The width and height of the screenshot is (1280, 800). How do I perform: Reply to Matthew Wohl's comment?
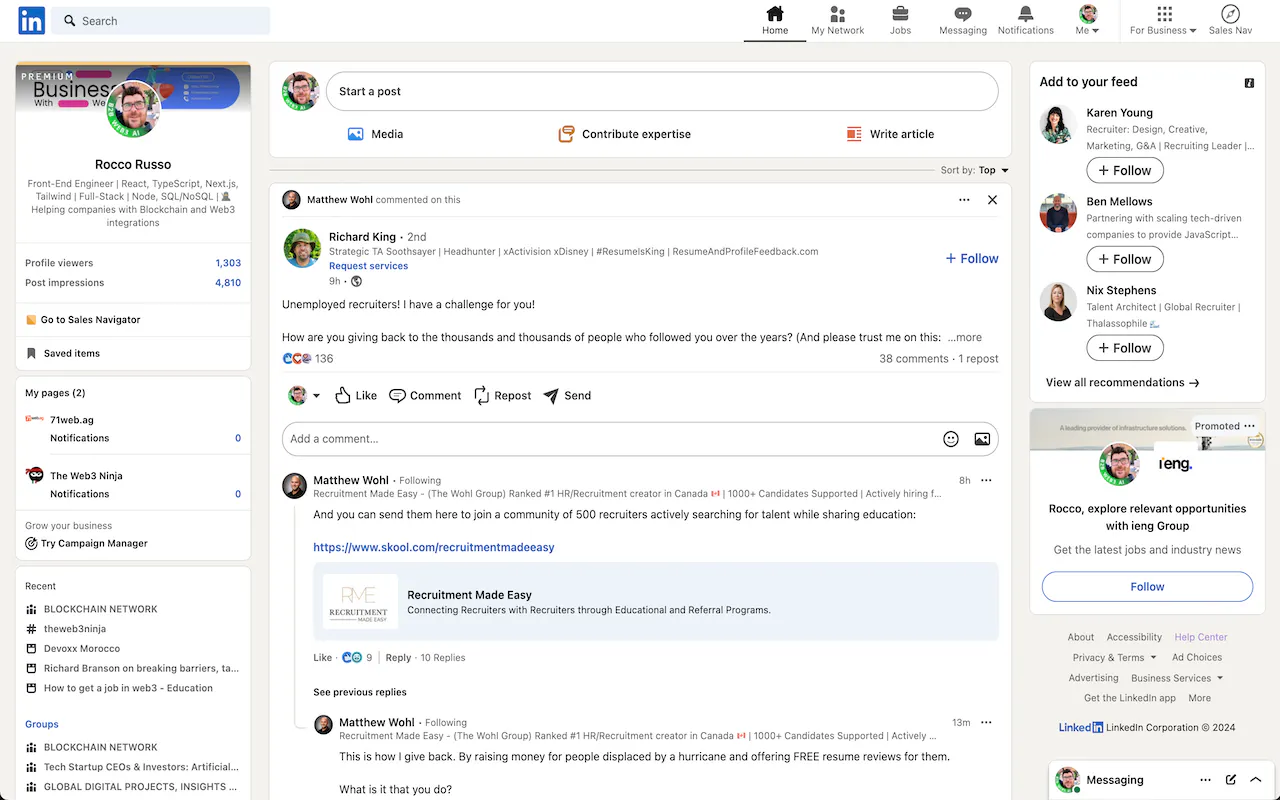point(398,658)
